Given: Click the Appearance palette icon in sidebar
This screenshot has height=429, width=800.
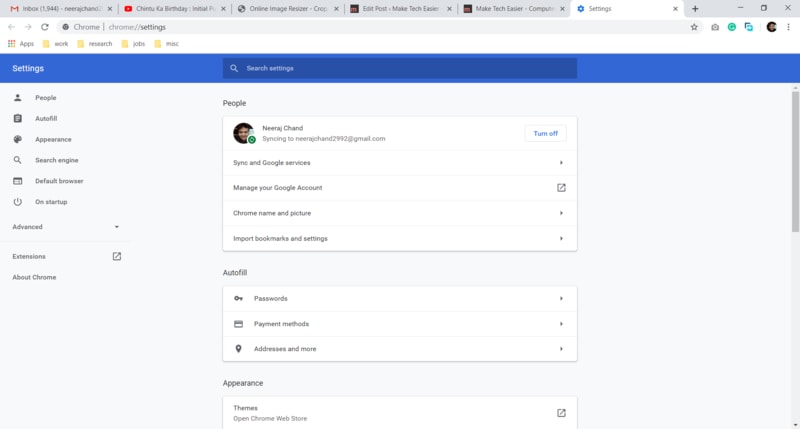Looking at the screenshot, I should tap(17, 139).
